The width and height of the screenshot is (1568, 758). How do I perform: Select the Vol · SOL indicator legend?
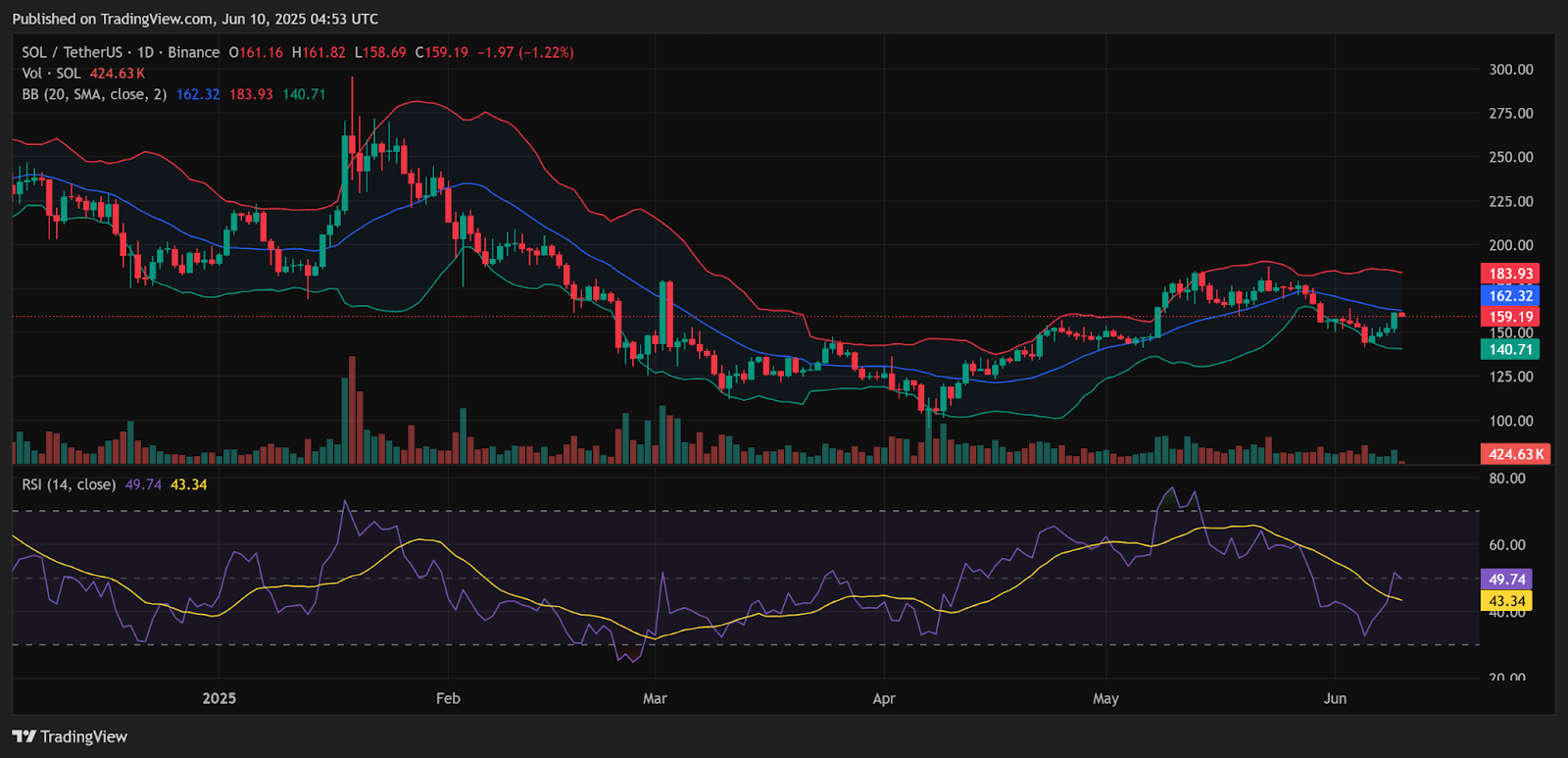click(51, 74)
